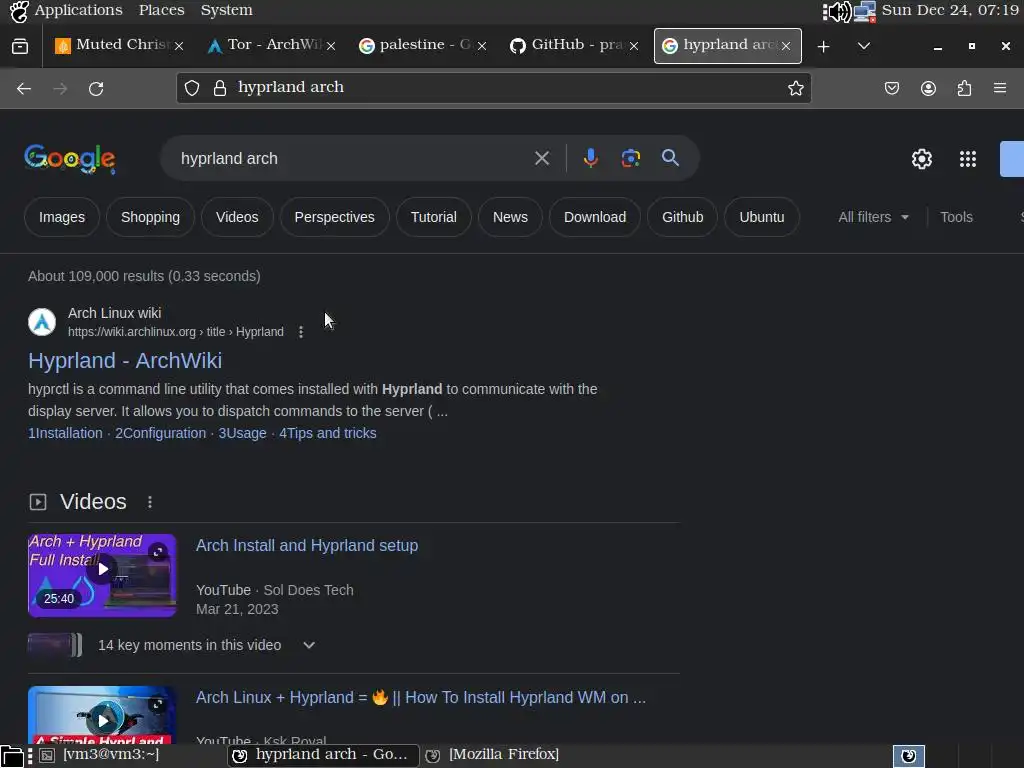Click the key moments preview thumbnail
Image resolution: width=1024 pixels, height=768 pixels.
tap(55, 645)
